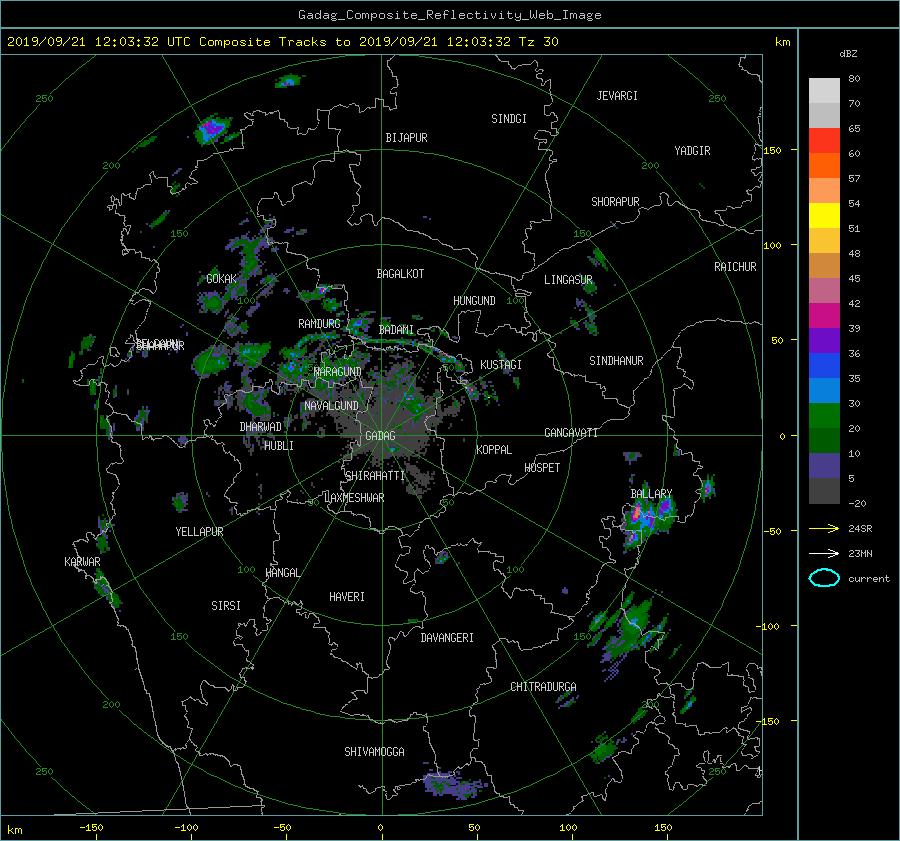Pick the light gray 70-80 dBZ swatch

(824, 90)
